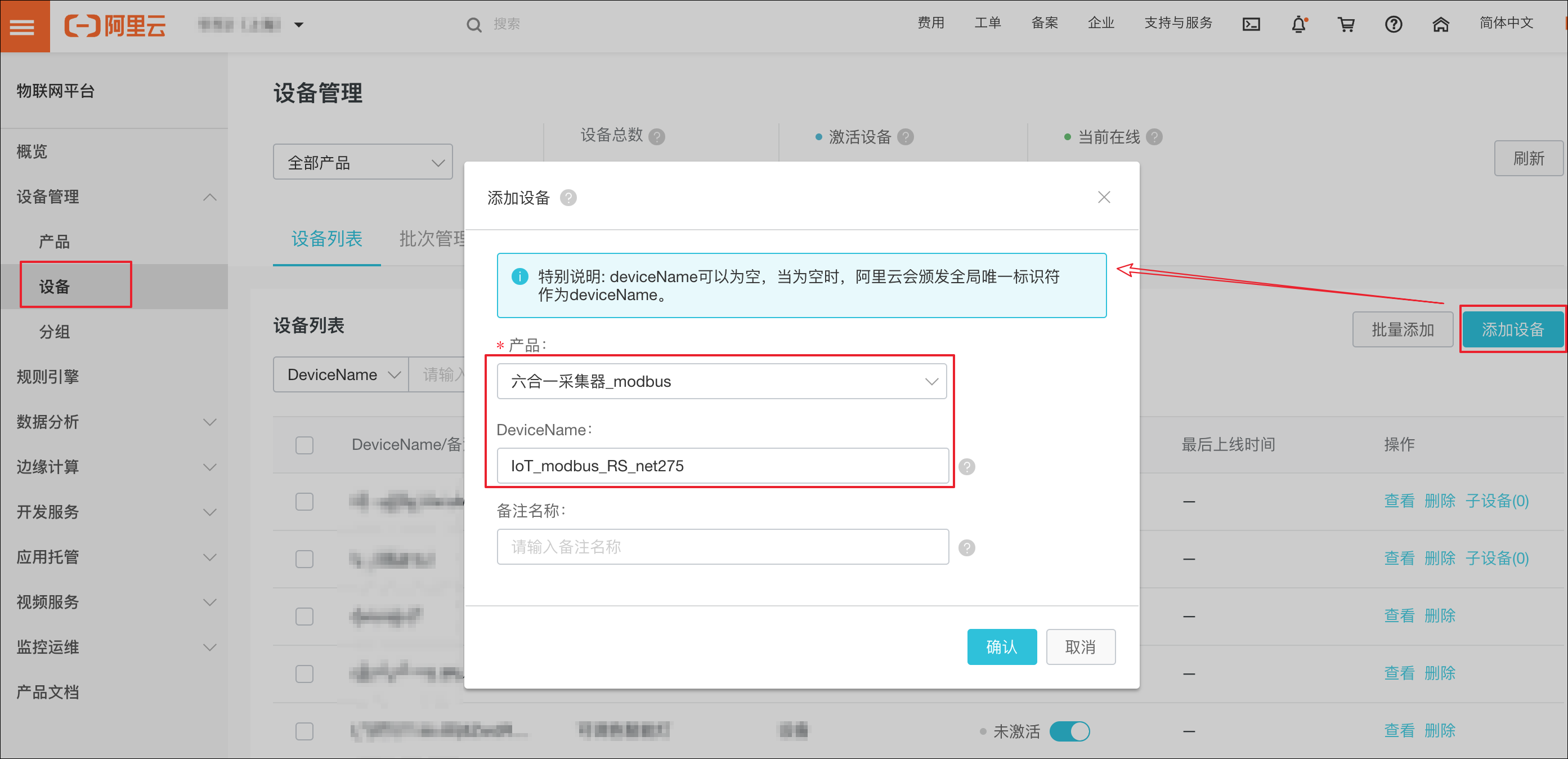The width and height of the screenshot is (1568, 759).
Task: Click the search magnifier icon
Action: 473,25
